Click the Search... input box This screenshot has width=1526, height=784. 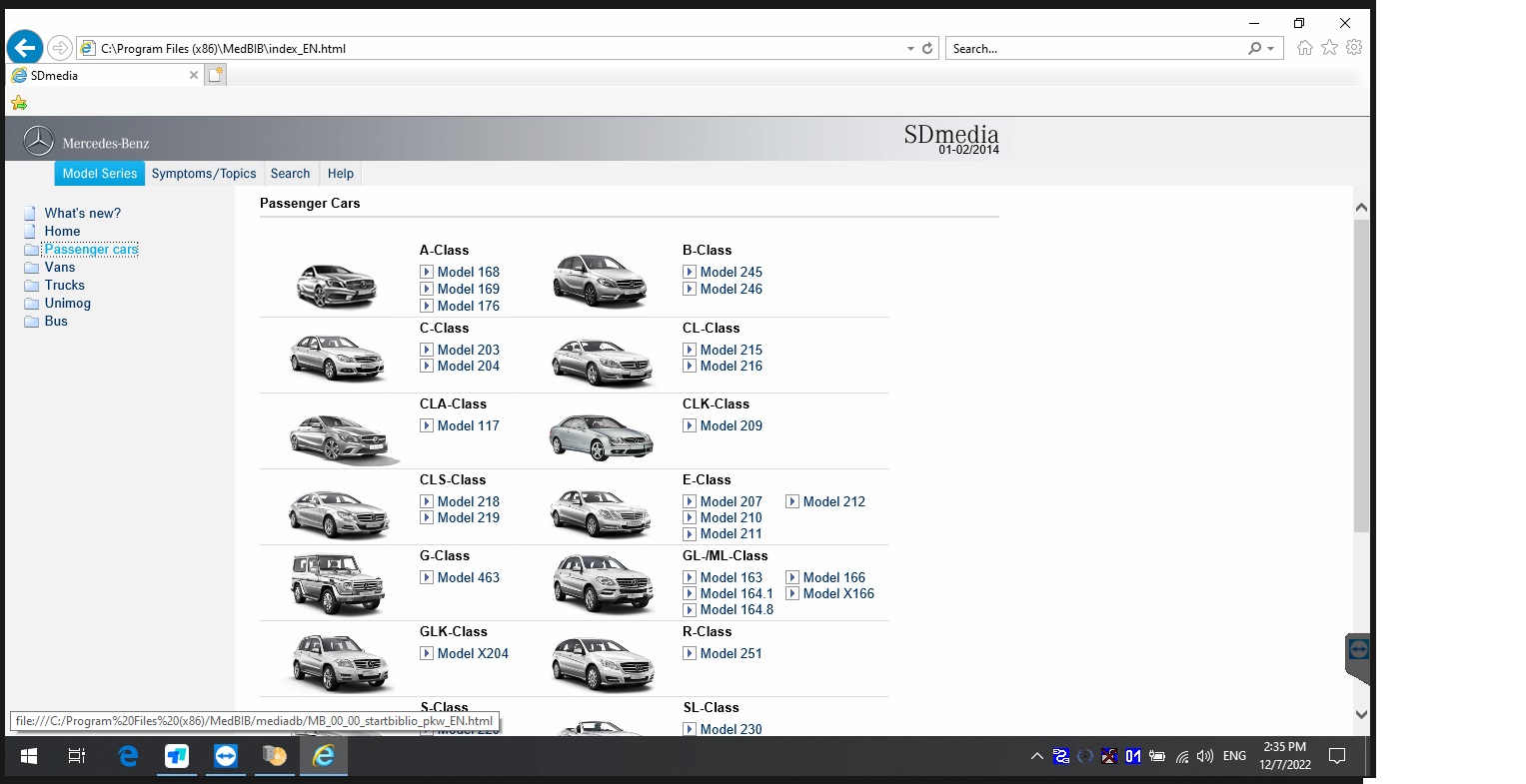[1094, 48]
